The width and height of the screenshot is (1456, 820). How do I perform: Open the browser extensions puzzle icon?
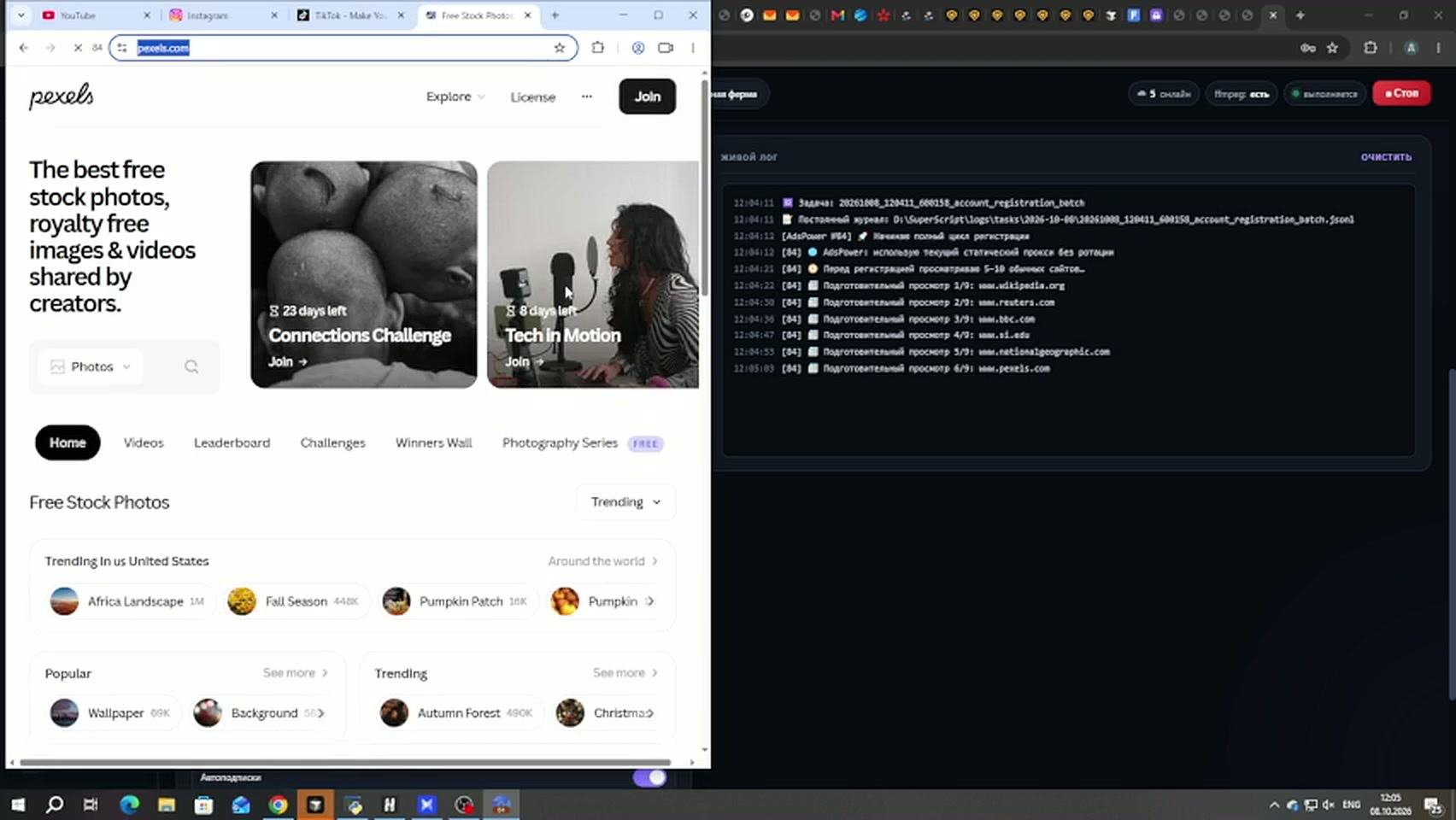[x=598, y=48]
